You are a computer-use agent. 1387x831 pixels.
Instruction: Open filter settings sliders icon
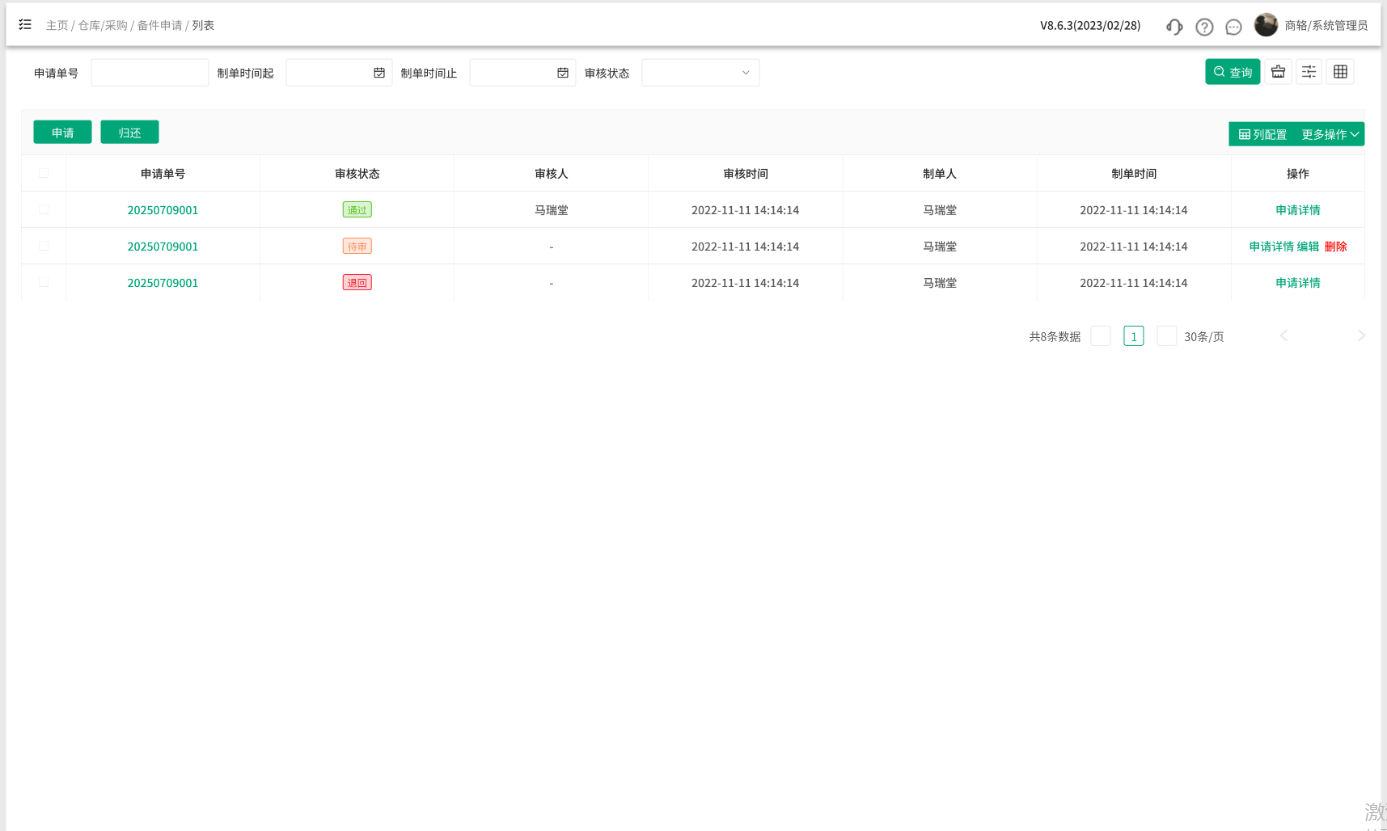[x=1308, y=72]
